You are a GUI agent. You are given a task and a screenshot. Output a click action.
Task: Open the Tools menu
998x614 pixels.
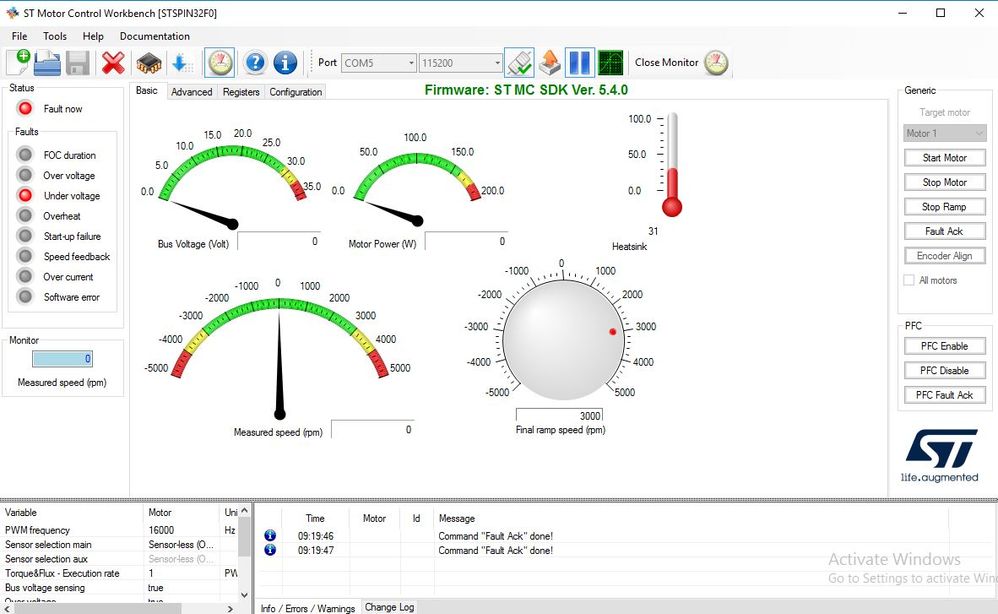coord(55,36)
